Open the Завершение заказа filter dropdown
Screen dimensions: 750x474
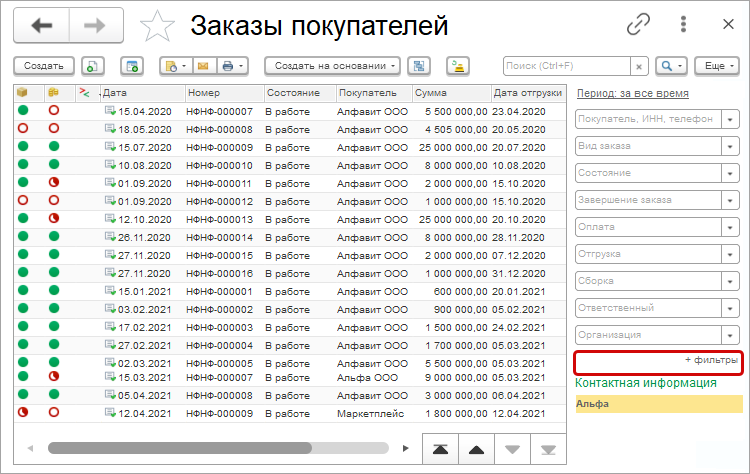pyautogui.click(x=730, y=200)
